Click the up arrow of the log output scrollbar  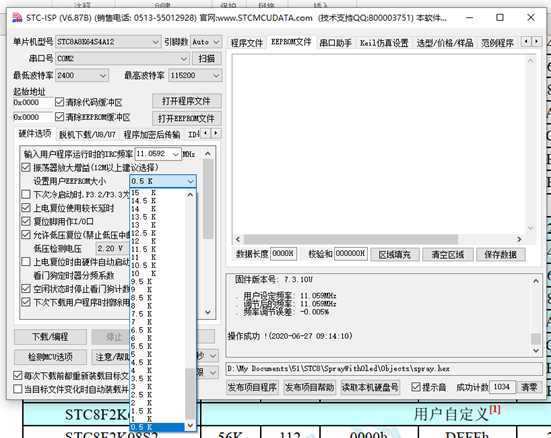(536, 281)
